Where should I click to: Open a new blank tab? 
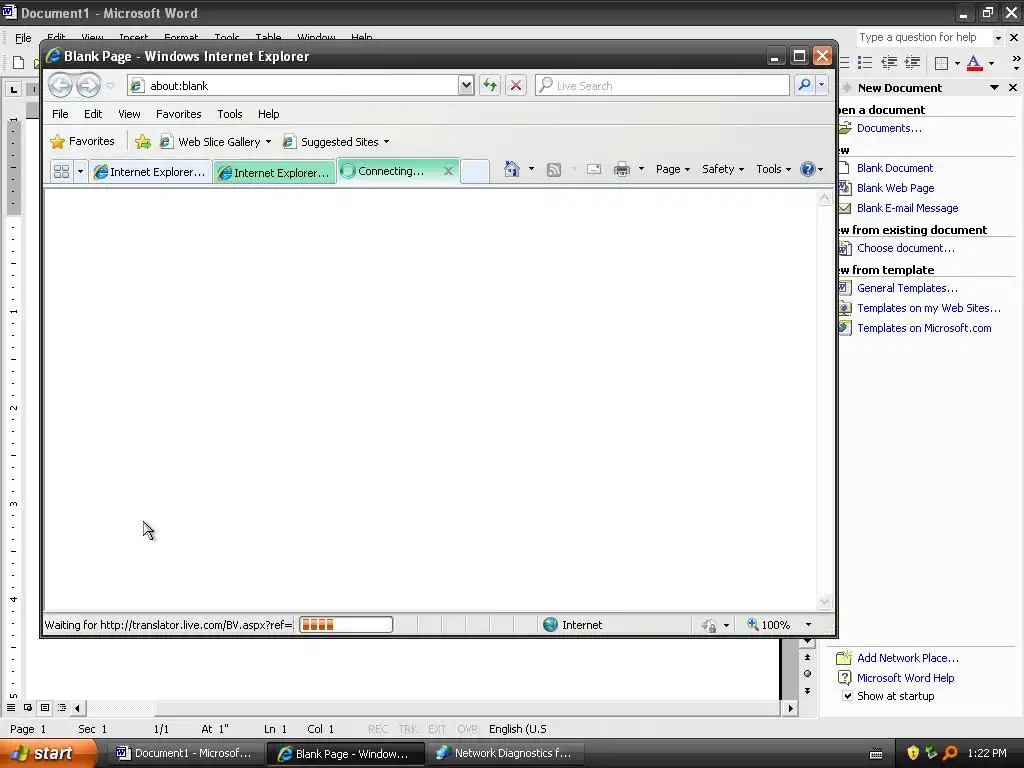(x=475, y=172)
